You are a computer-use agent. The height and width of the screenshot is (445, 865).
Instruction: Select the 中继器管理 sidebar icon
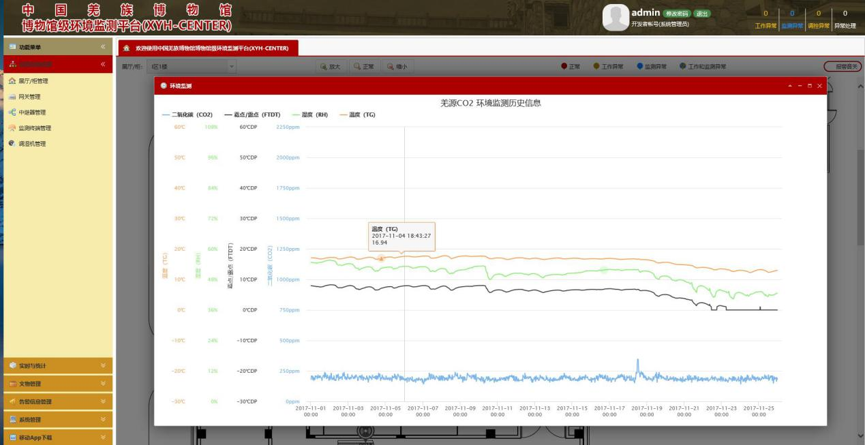tap(12, 113)
